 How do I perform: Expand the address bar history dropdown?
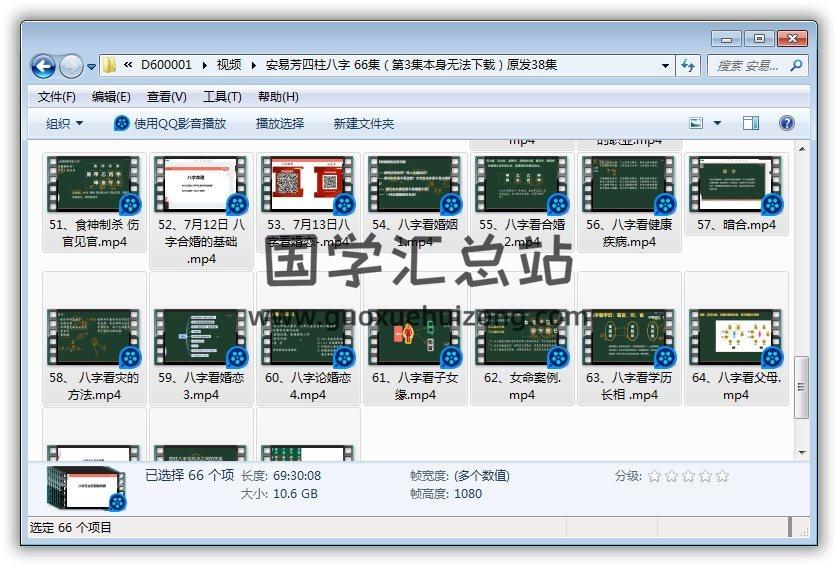666,66
